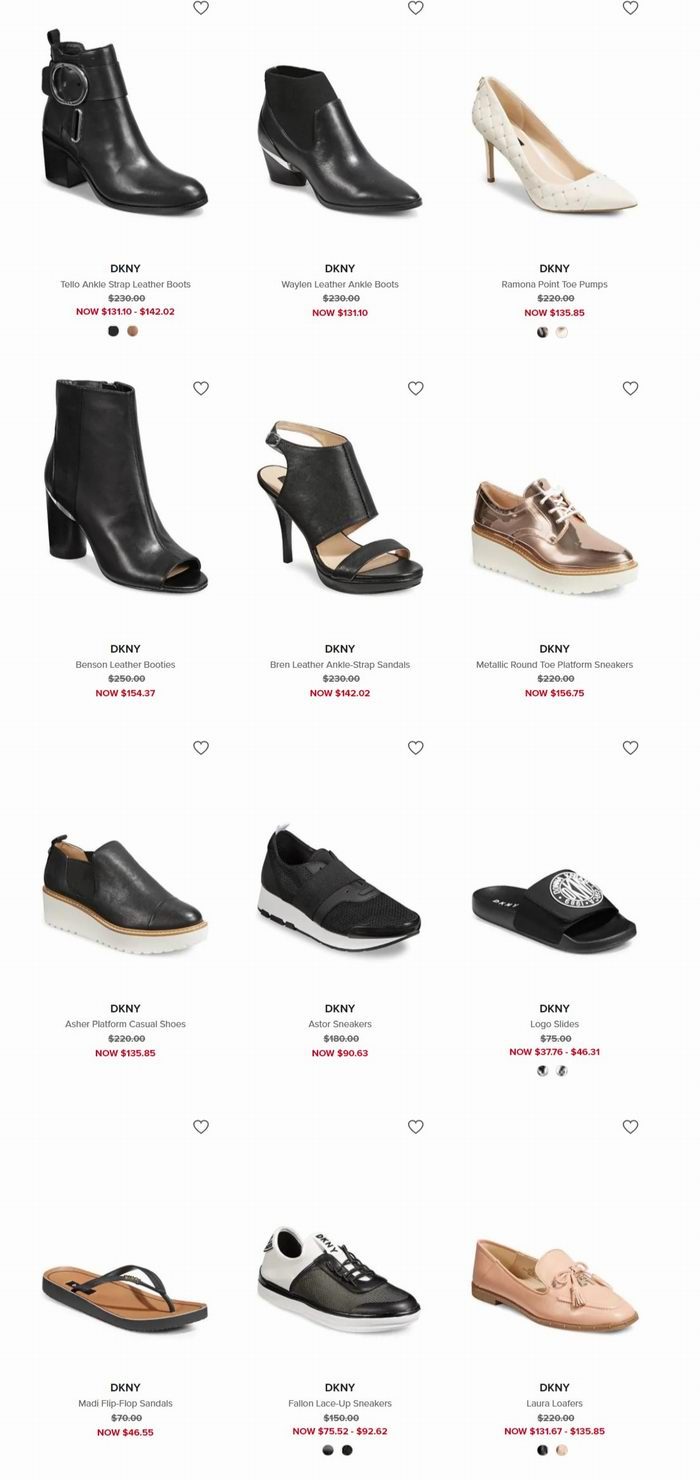This screenshot has width=700, height=1480.
Task: Open Ramona Point Toe Pumps title link
Action: [x=554, y=284]
